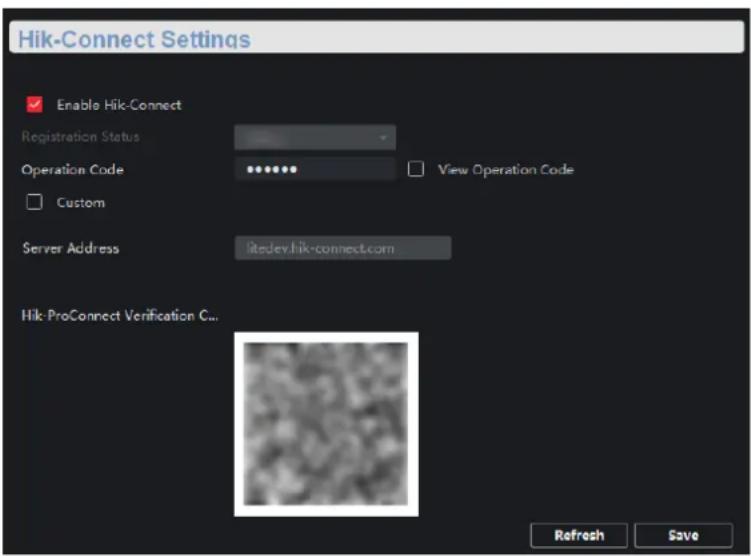This screenshot has height=556, width=751.
Task: Click into the Operation Code password field
Action: (x=315, y=169)
